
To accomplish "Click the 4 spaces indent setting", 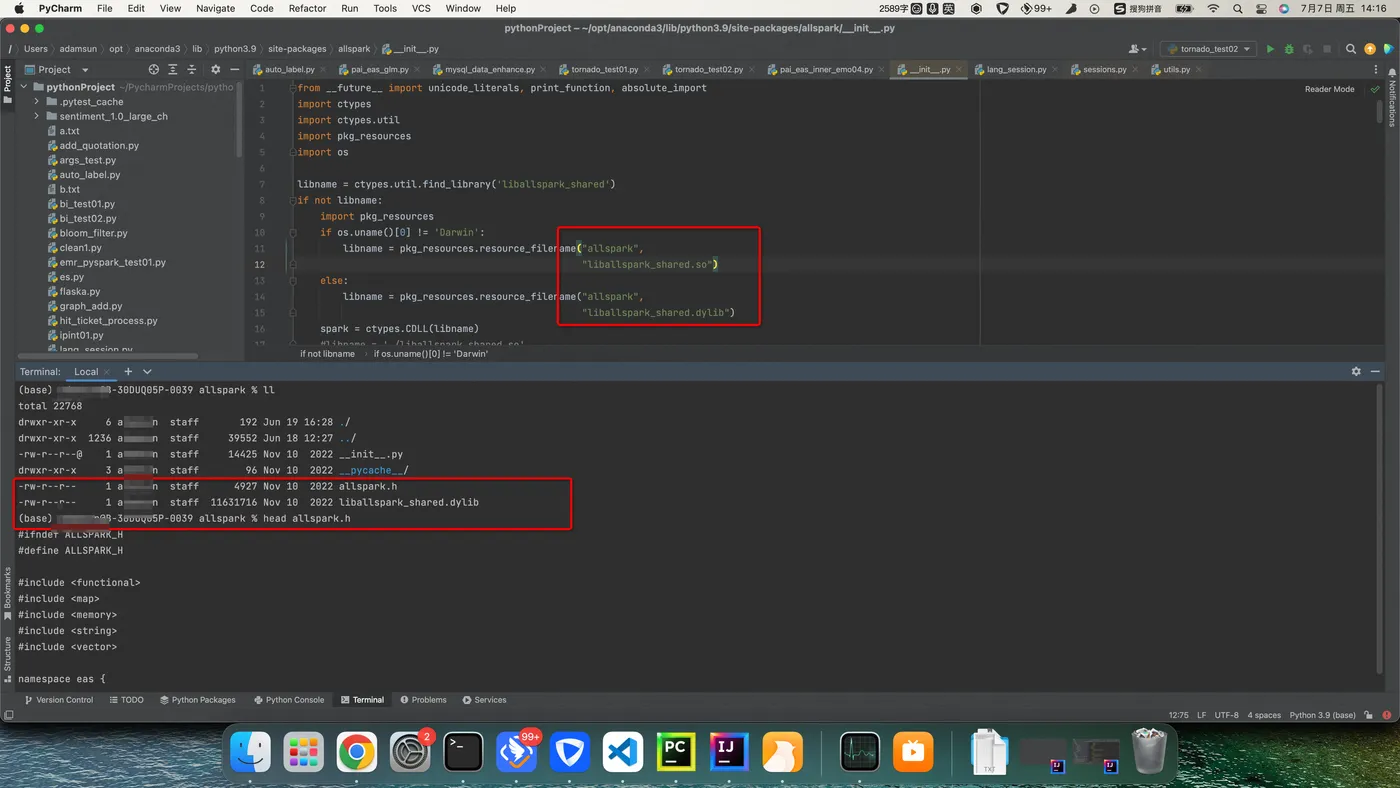I will [x=1265, y=715].
